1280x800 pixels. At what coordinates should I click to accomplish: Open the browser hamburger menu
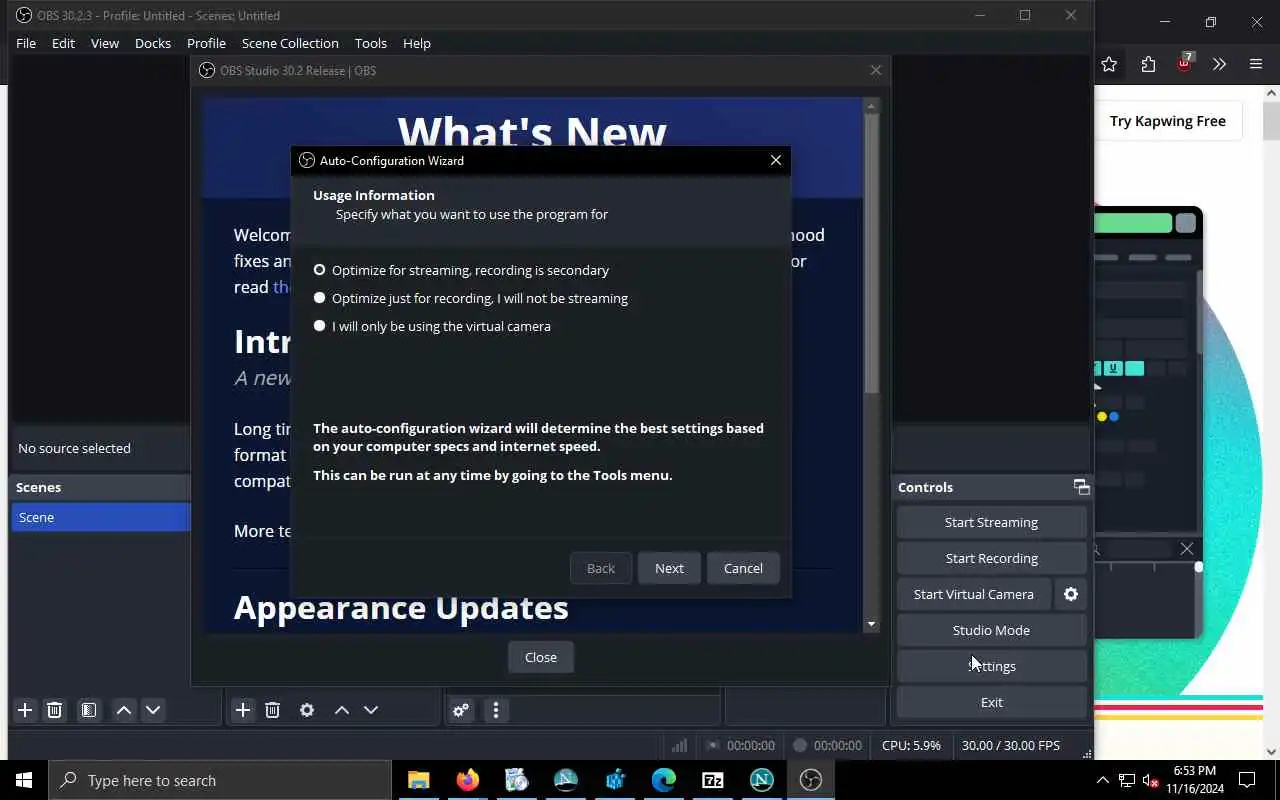point(1256,64)
